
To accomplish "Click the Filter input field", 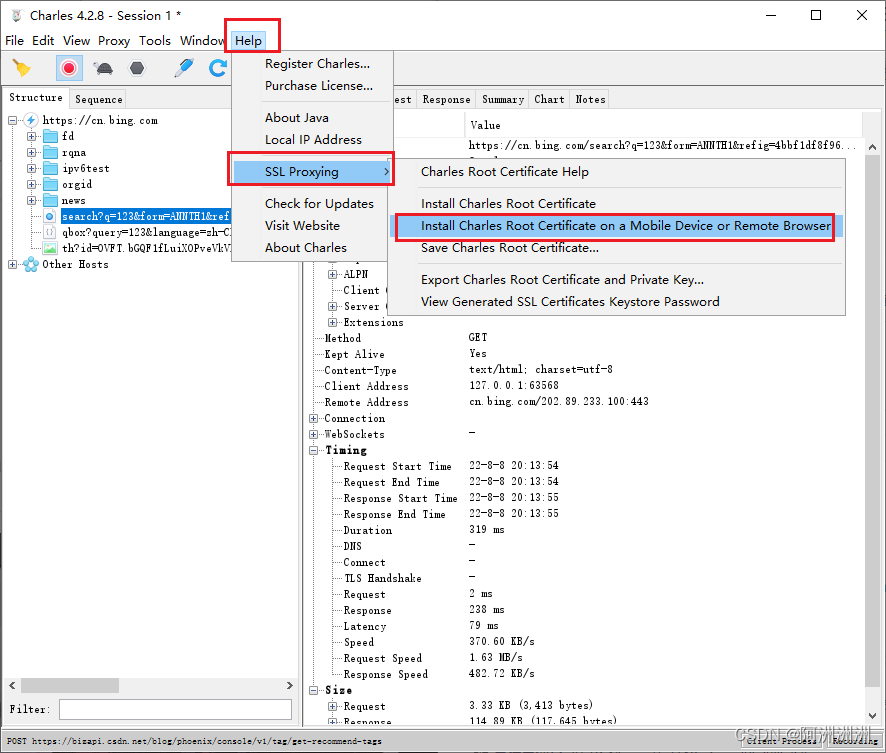I will (175, 710).
